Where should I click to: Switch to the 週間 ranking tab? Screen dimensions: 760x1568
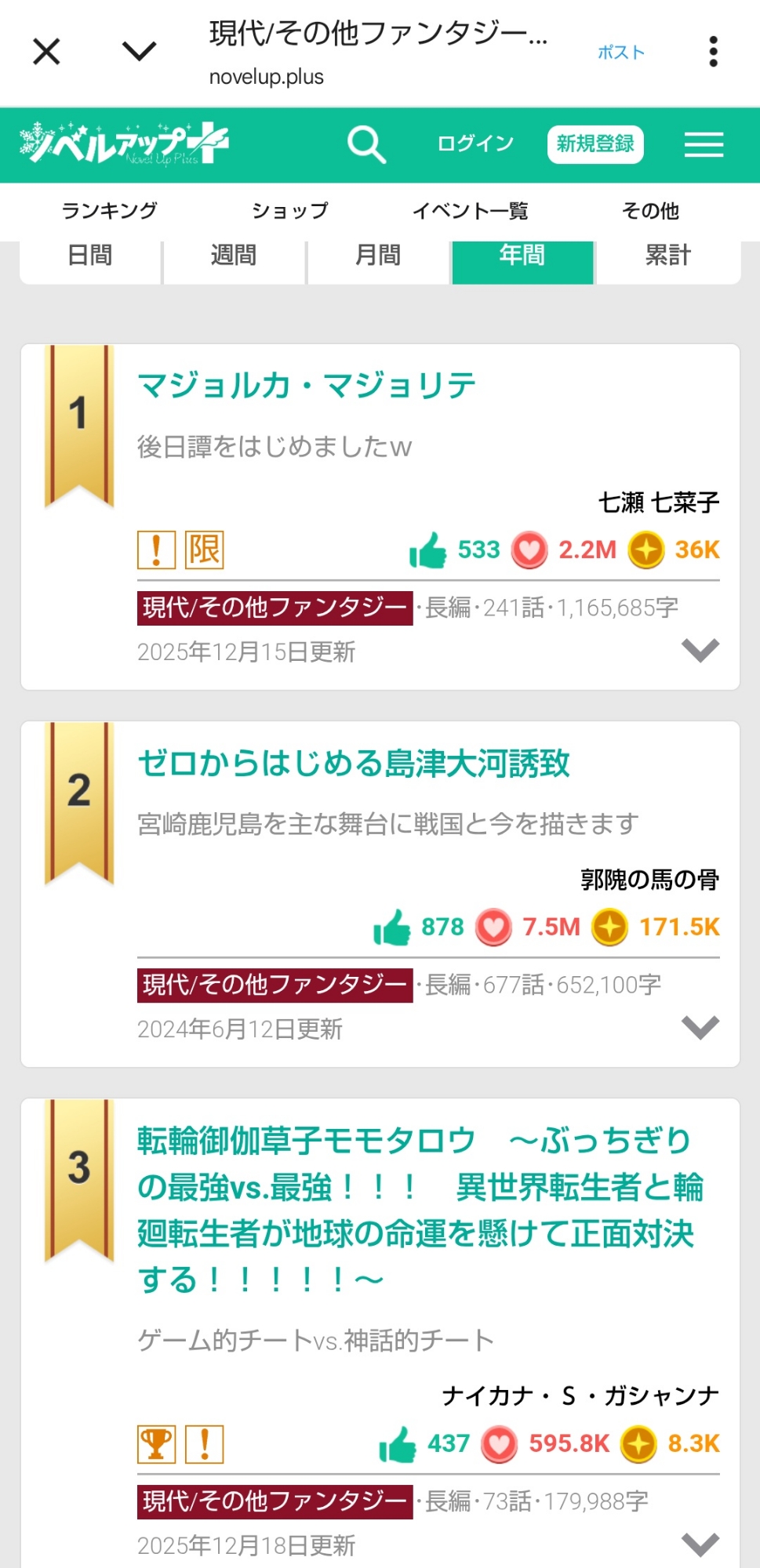click(234, 256)
